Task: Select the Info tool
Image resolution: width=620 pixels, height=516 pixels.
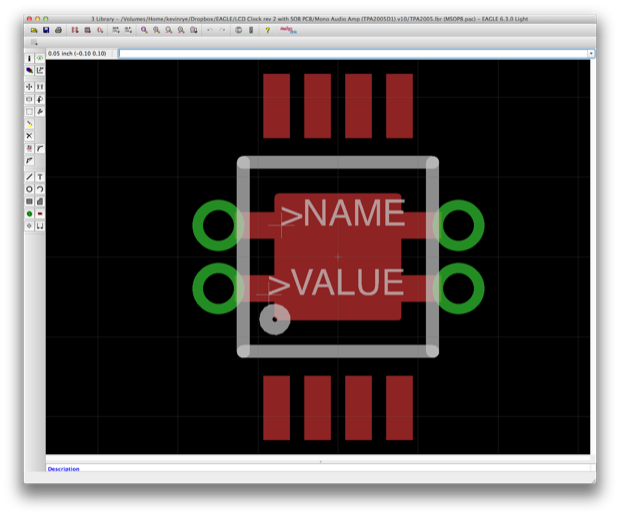Action: (x=29, y=59)
